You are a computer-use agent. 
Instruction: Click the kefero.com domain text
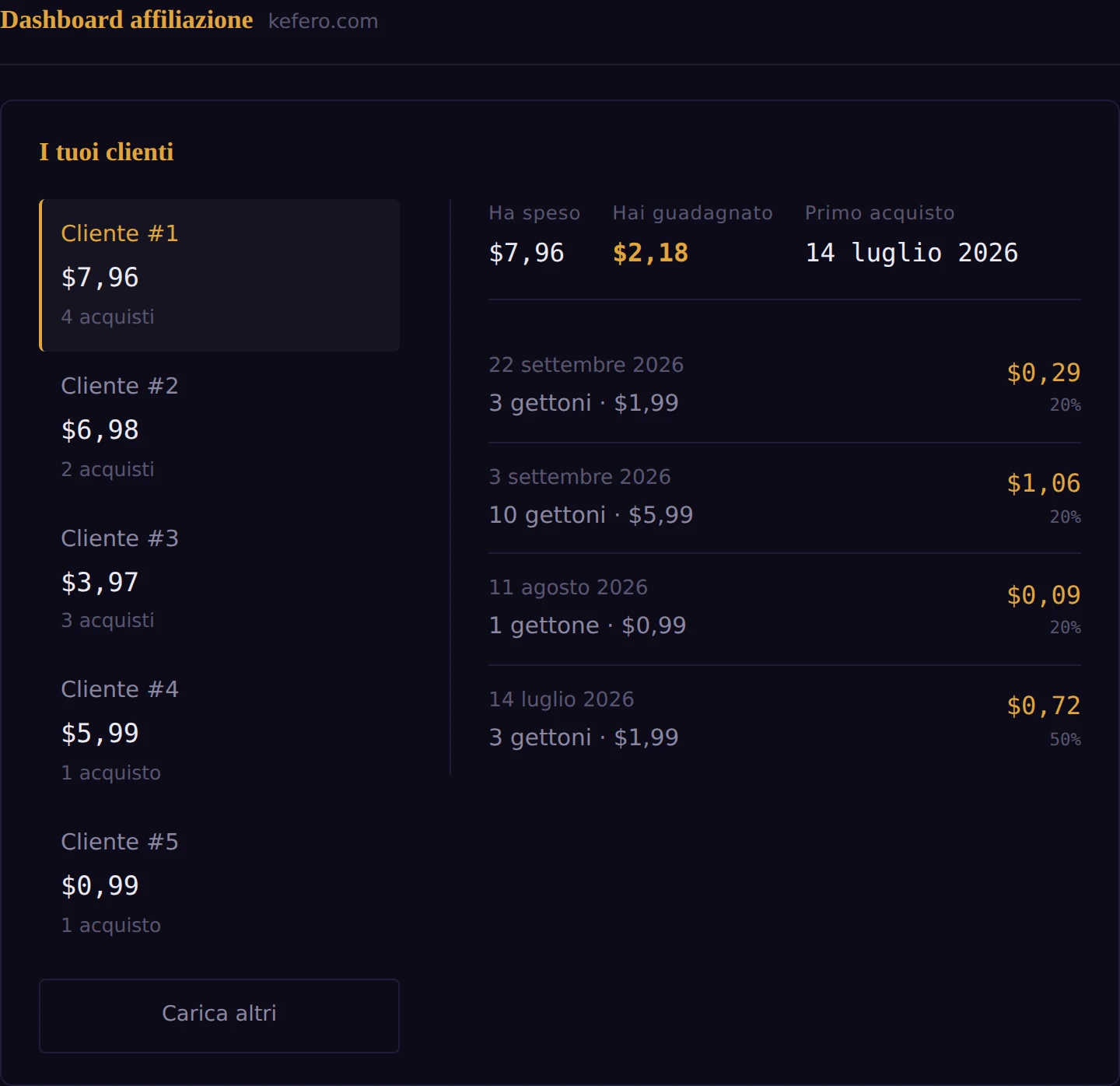click(323, 21)
